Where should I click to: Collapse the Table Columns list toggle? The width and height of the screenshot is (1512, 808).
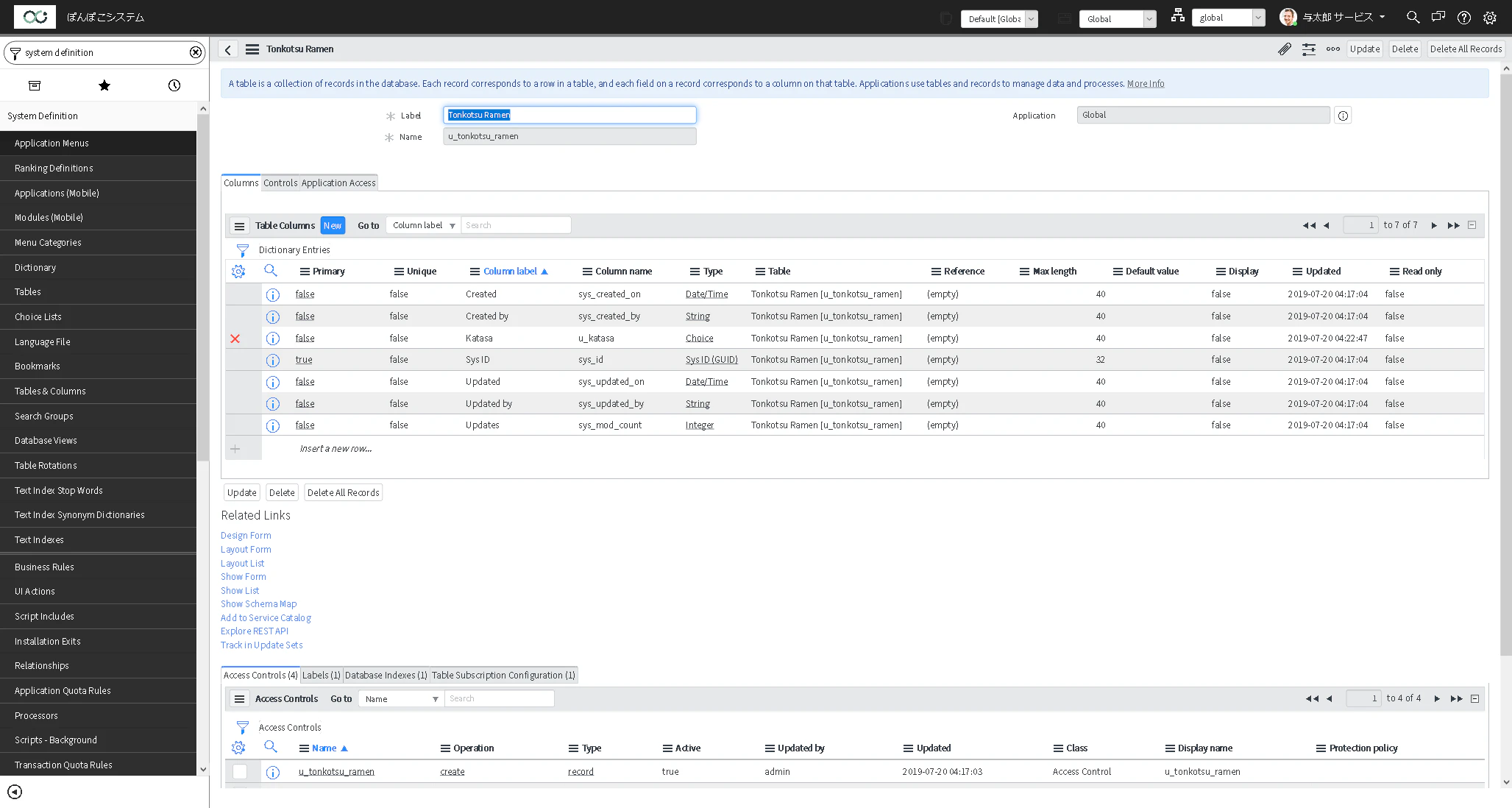coord(1472,225)
